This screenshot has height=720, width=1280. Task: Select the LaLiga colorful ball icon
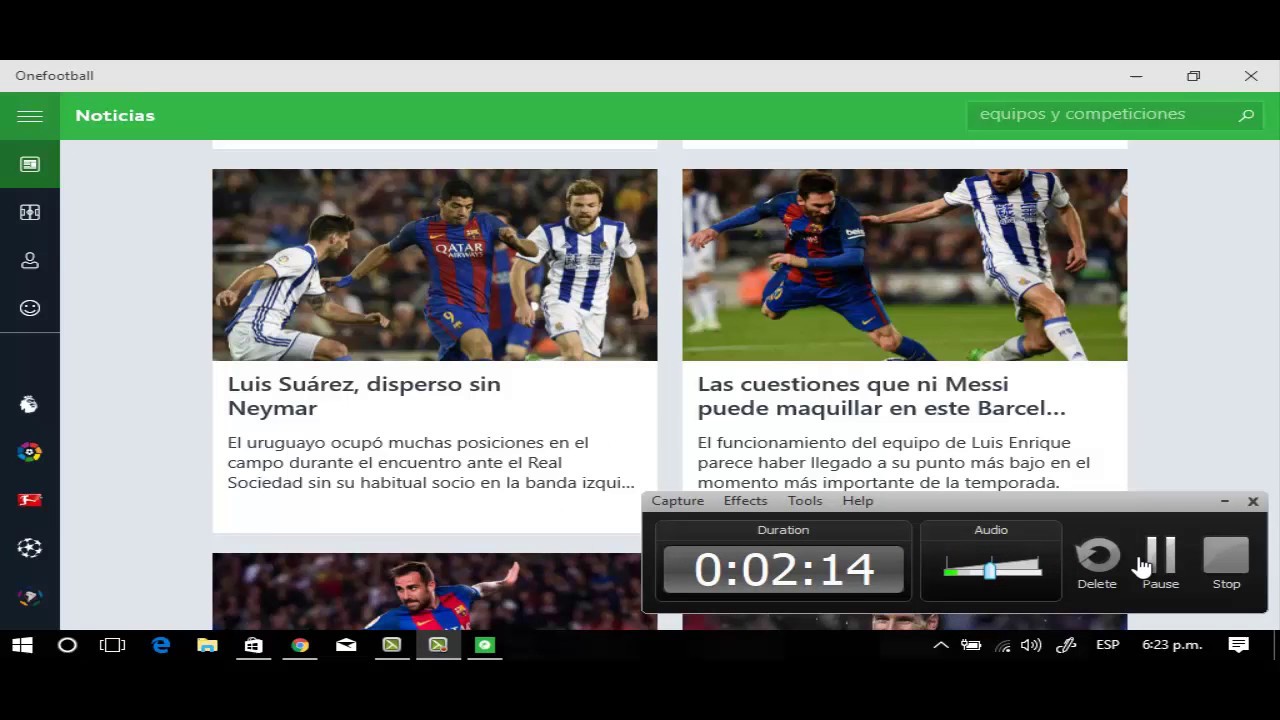coord(30,452)
